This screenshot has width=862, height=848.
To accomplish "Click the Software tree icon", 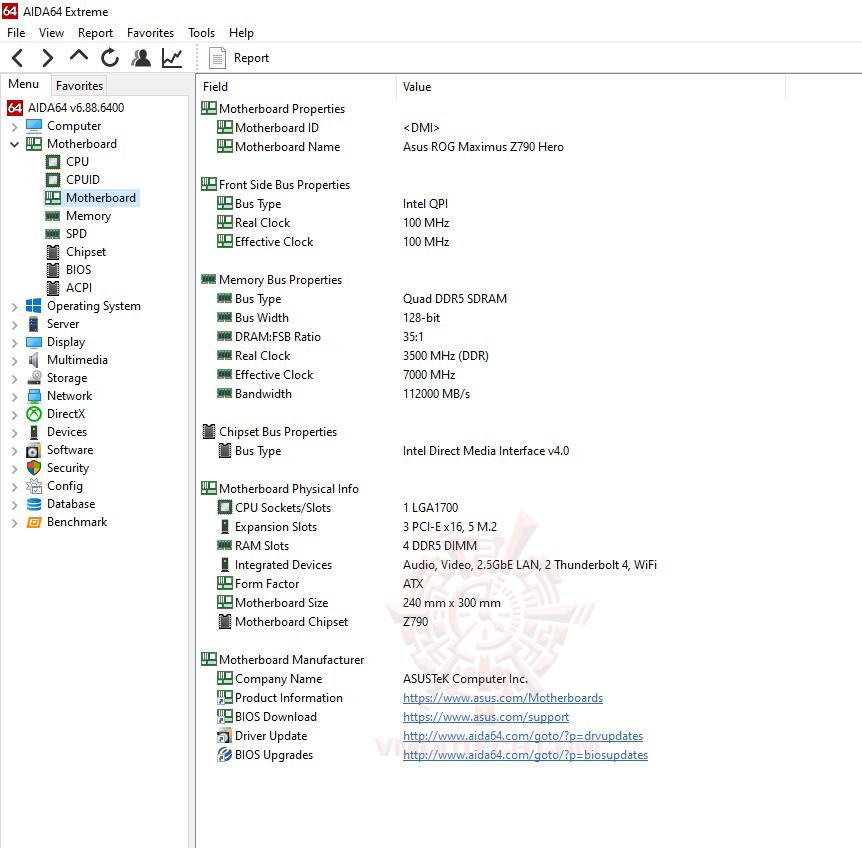I will (34, 450).
